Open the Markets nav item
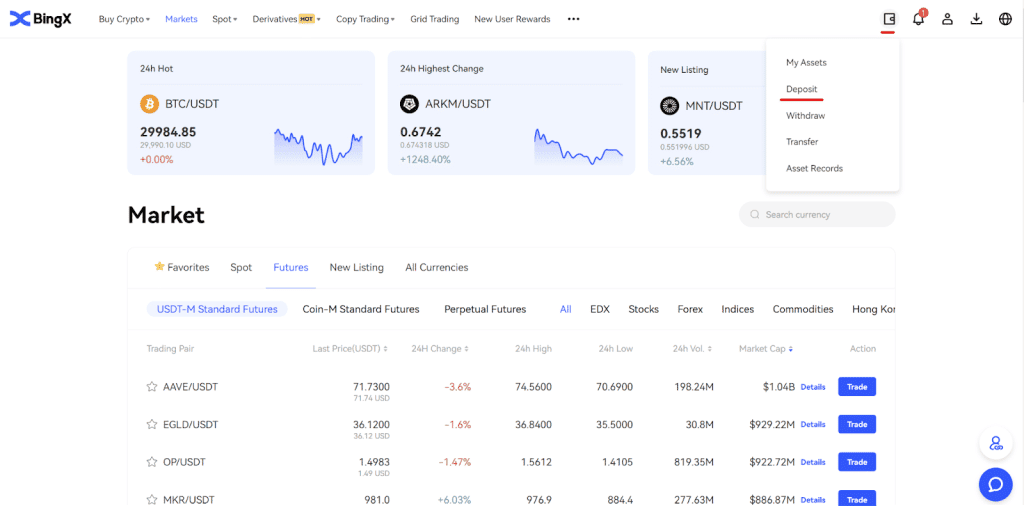1024x506 pixels. [x=181, y=19]
